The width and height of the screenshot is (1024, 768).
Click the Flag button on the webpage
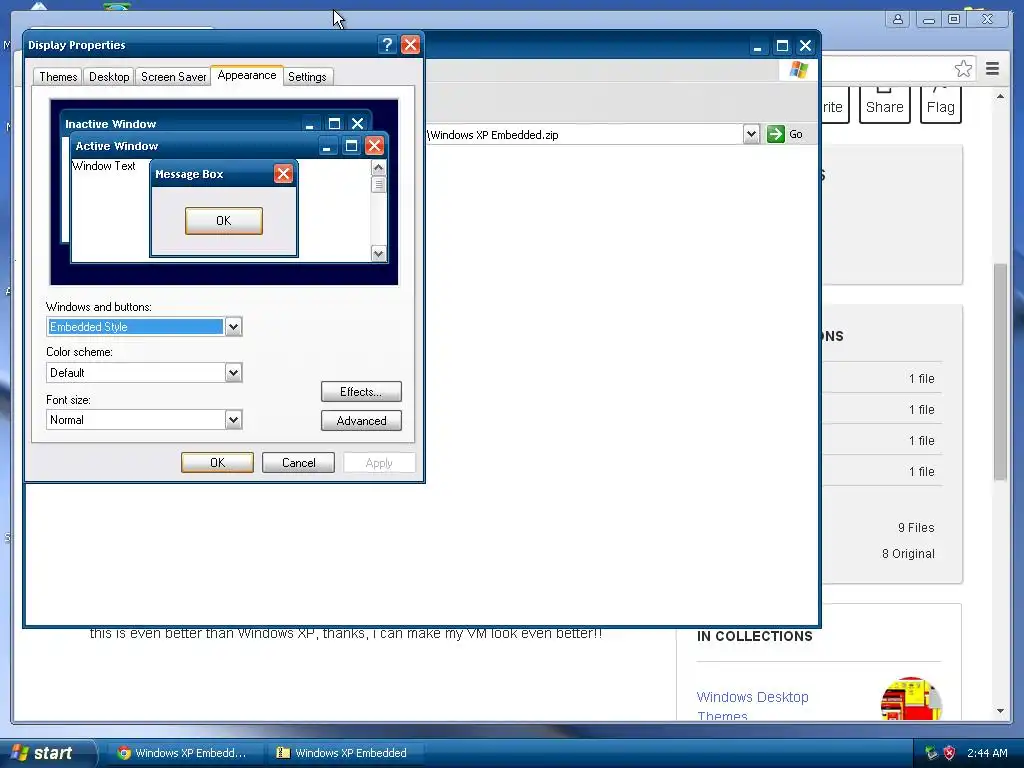tap(940, 104)
